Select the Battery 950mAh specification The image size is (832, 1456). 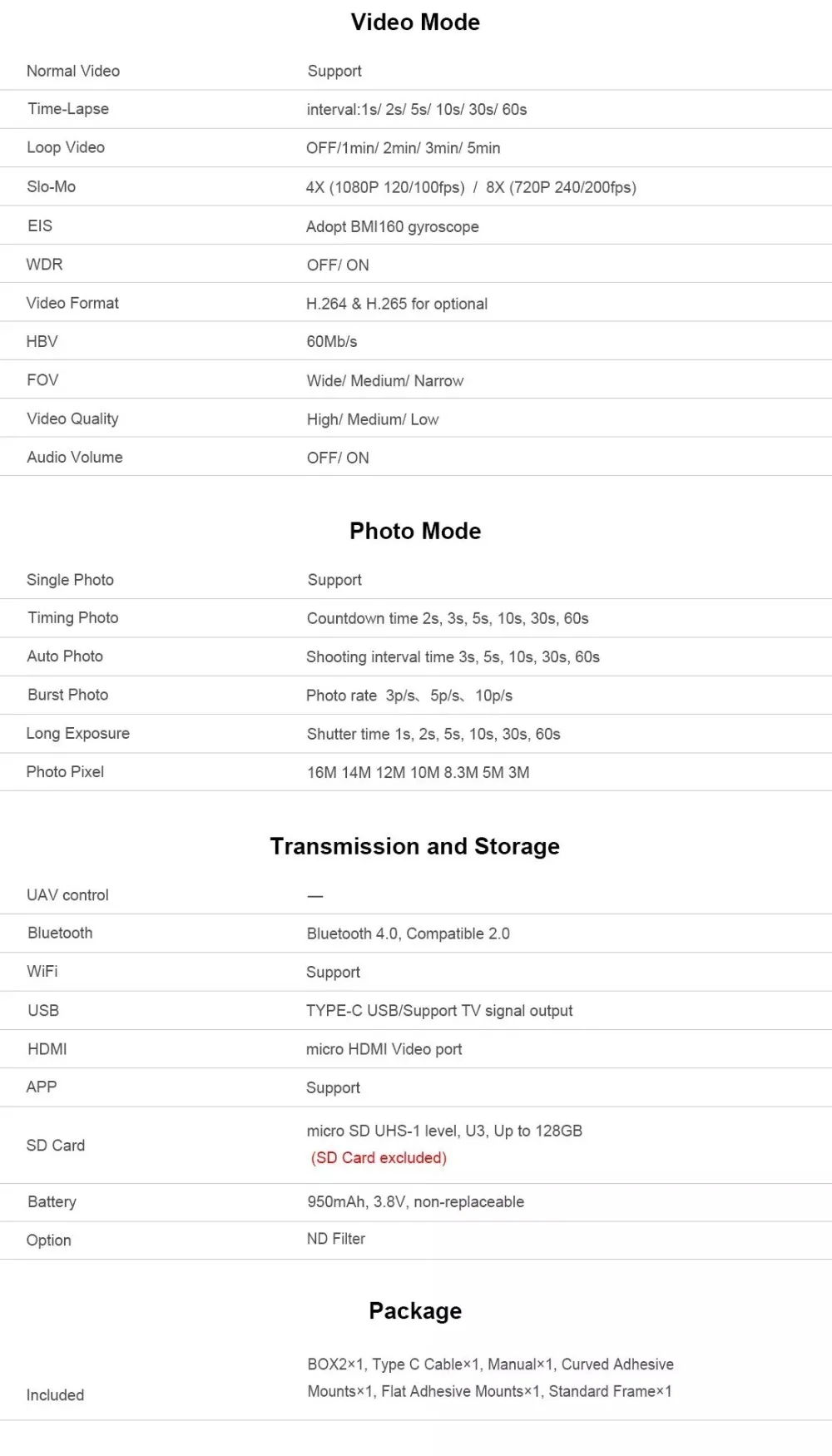click(x=415, y=1202)
